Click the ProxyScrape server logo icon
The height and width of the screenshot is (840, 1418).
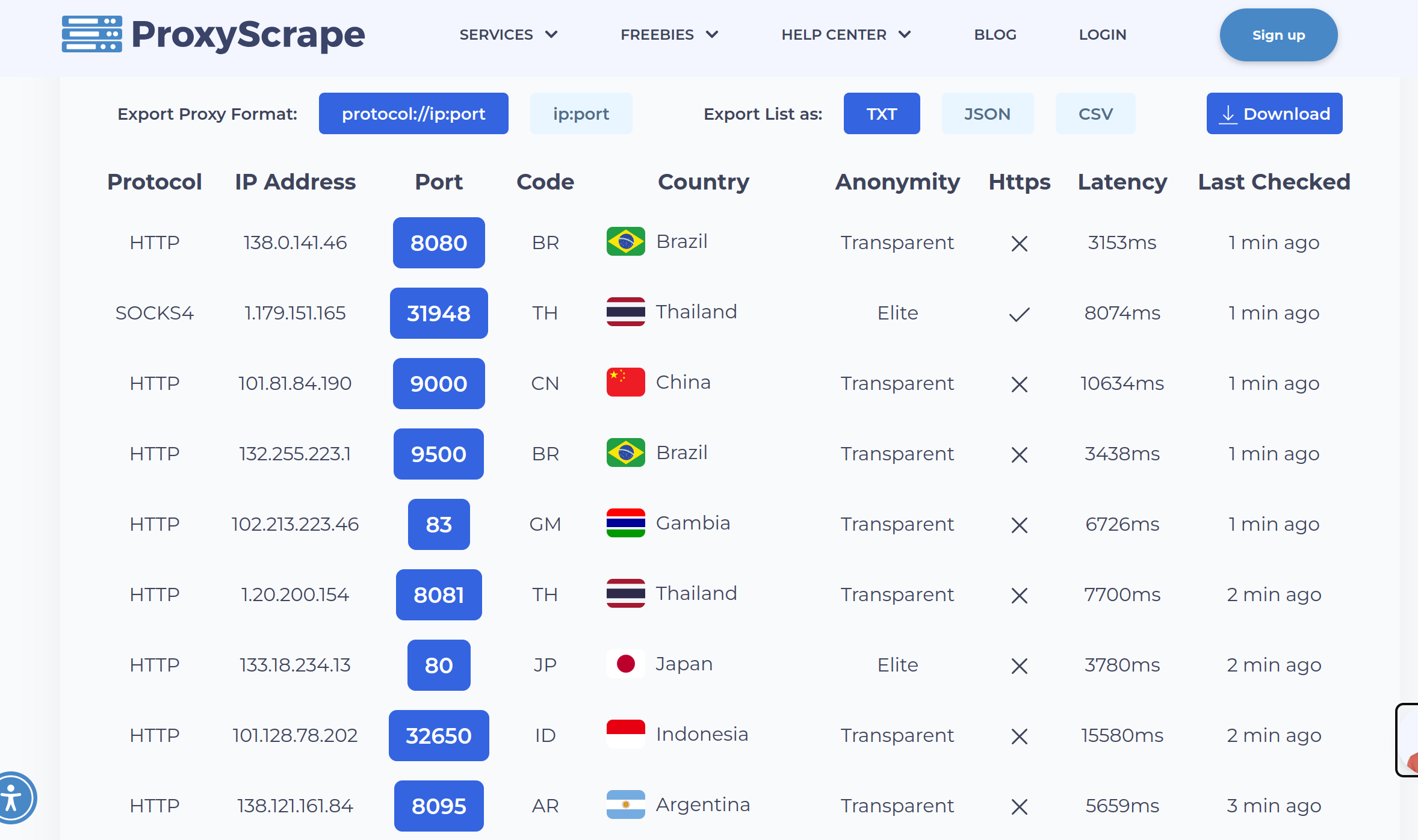[x=91, y=34]
